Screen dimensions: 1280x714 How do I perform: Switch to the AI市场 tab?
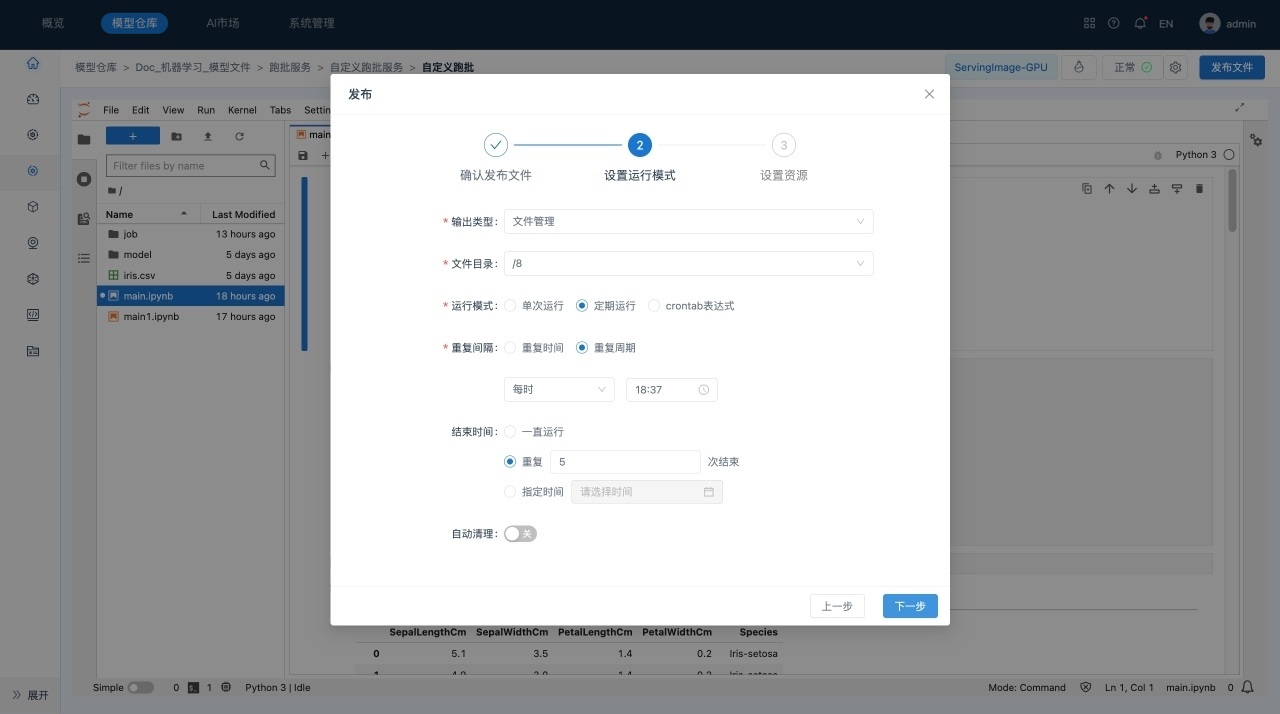(x=222, y=23)
